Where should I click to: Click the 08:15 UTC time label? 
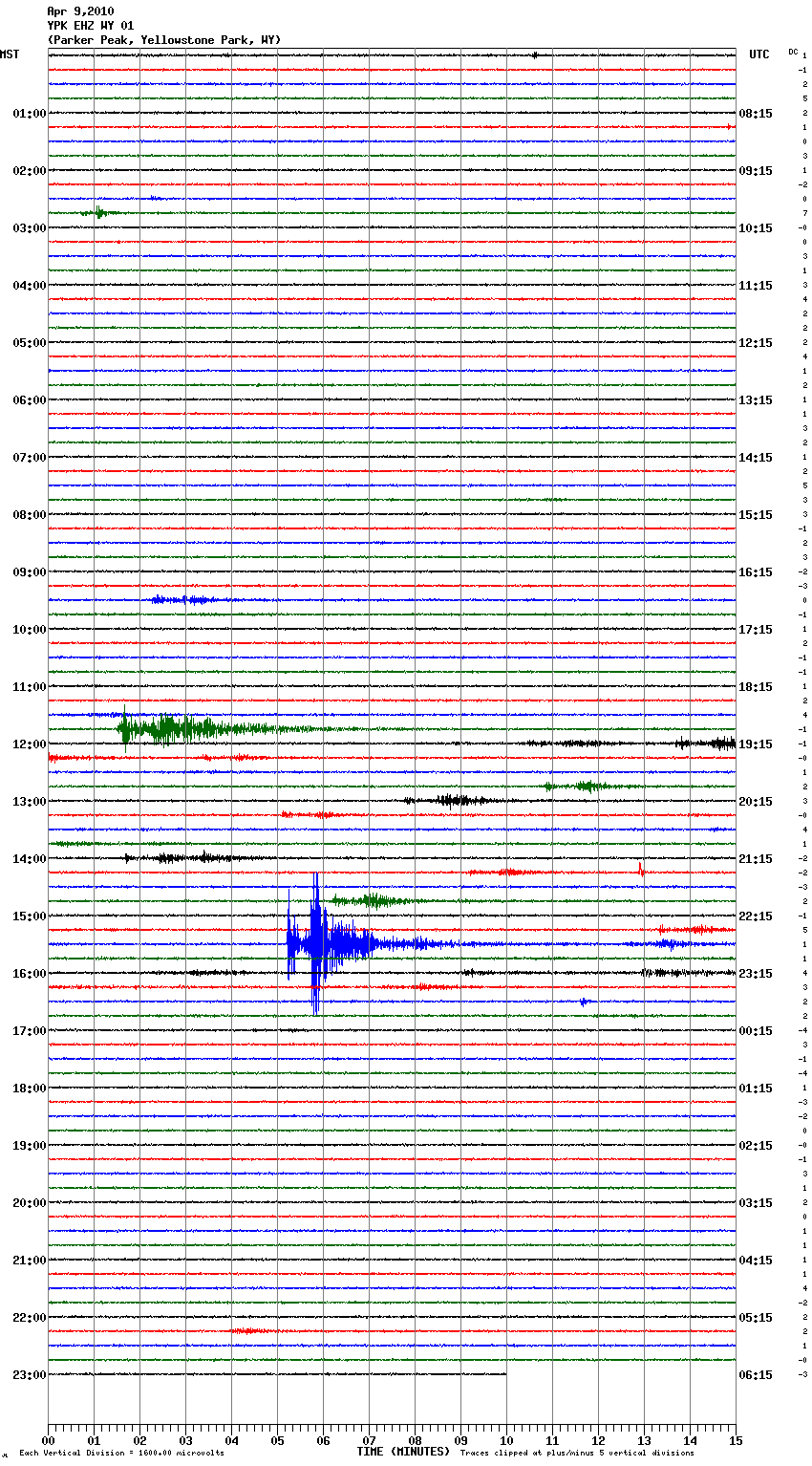pos(756,114)
